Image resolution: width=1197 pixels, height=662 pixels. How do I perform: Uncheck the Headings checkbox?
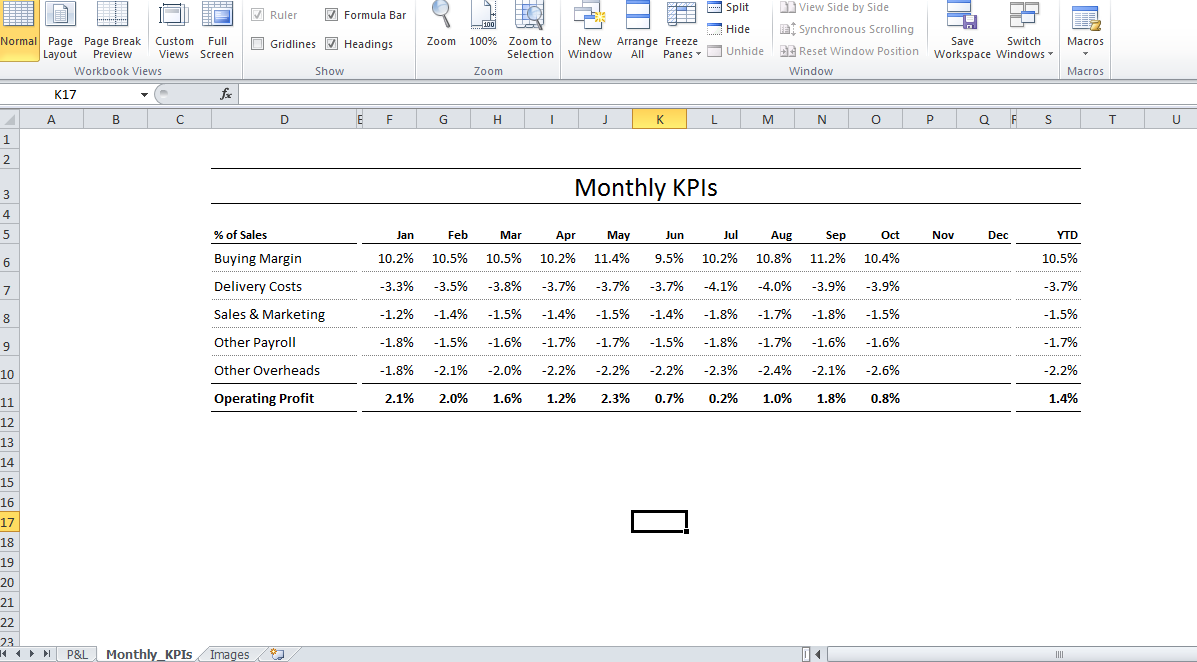pos(332,44)
